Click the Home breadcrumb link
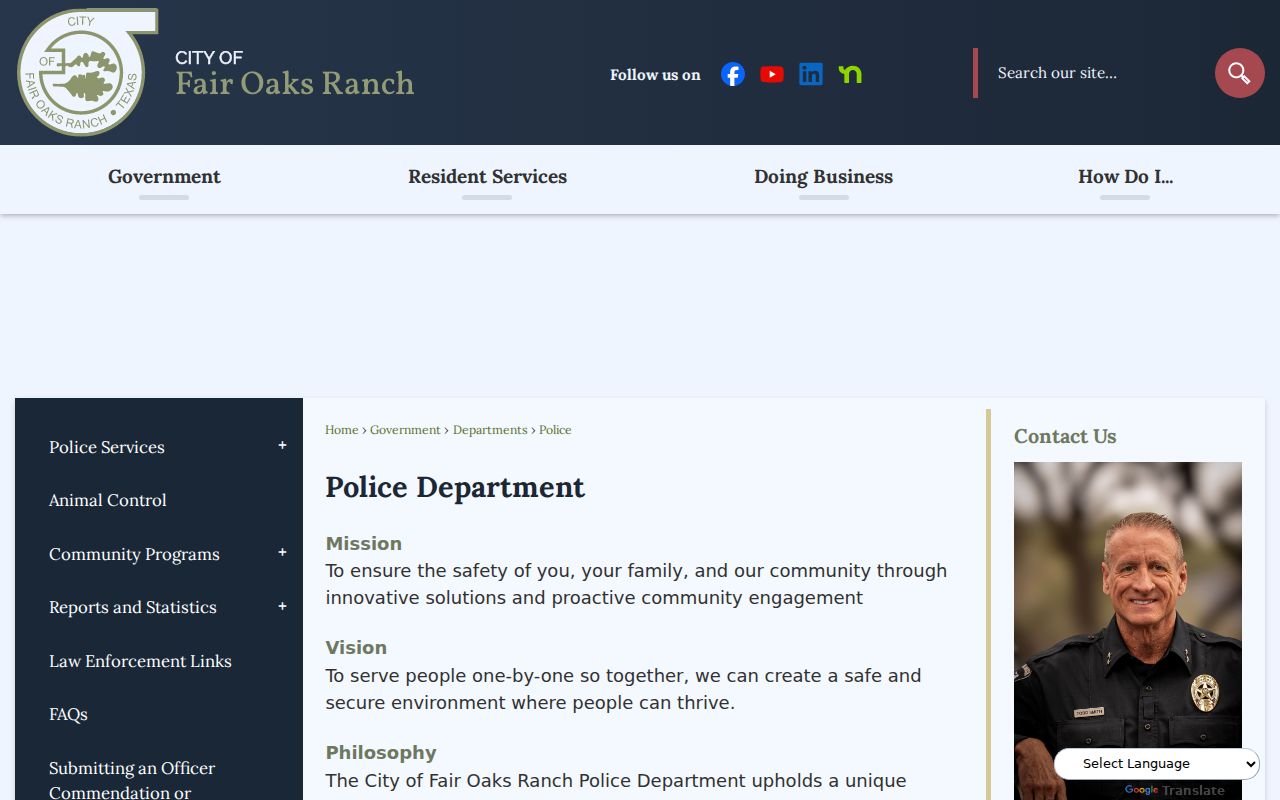 341,430
